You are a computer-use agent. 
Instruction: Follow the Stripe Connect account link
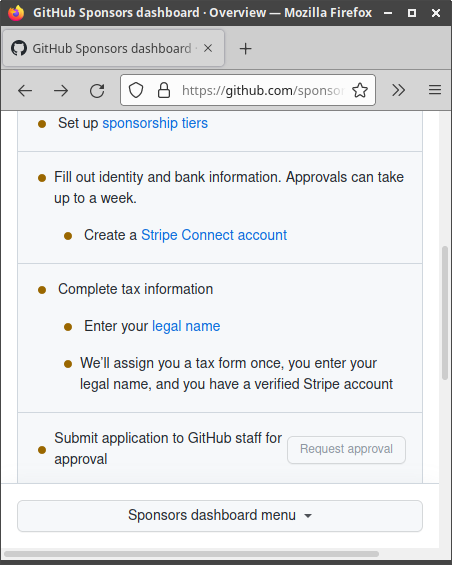(x=214, y=235)
